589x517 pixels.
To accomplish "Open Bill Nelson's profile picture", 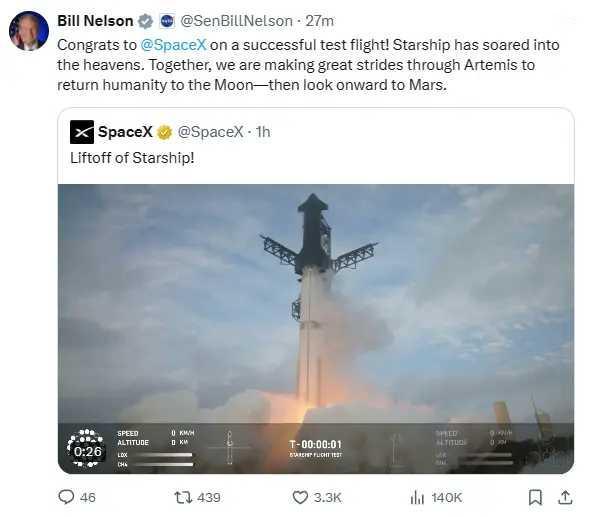I will coord(29,31).
